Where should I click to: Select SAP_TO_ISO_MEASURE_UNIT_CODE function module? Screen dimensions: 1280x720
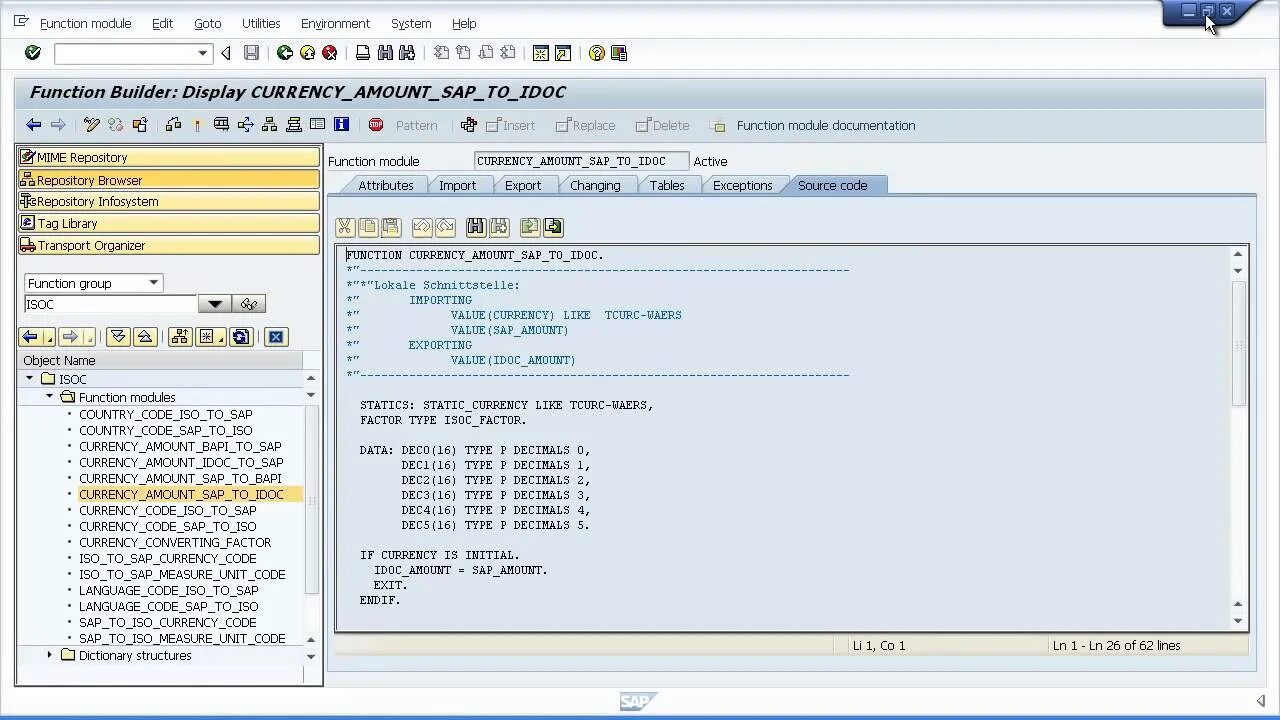click(182, 638)
